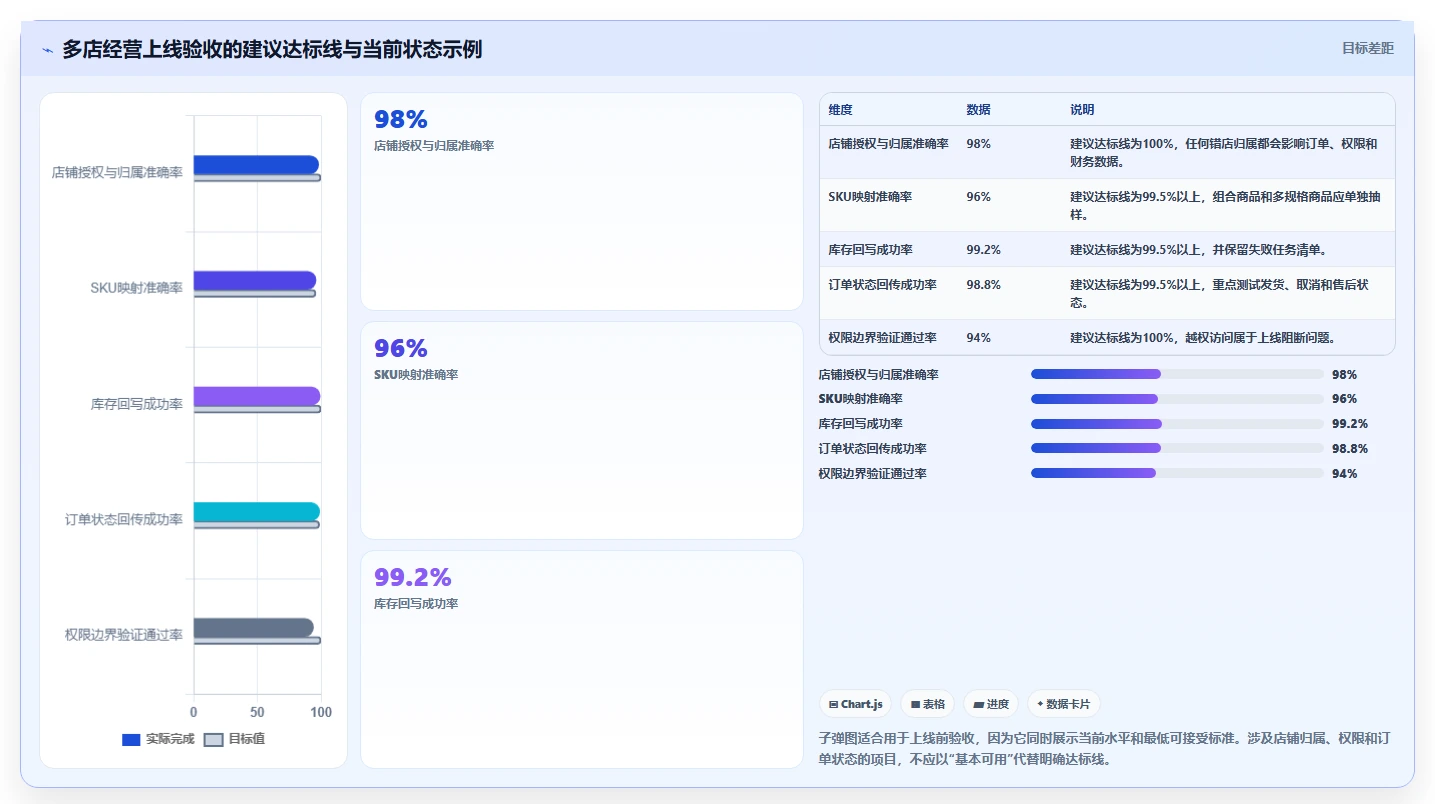The height and width of the screenshot is (804, 1435).
Task: Click the 目标差距 label in header
Action: click(1367, 48)
